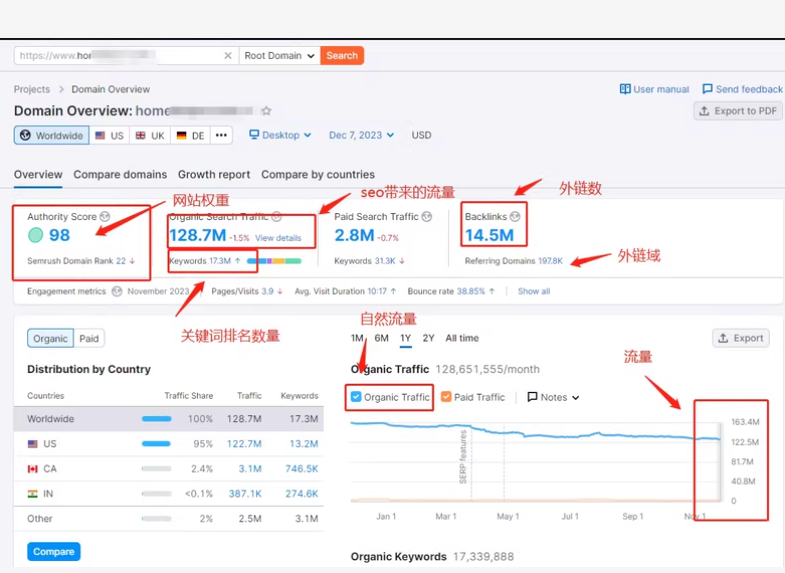Click the more countries ellipsis button
785x573 pixels.
221,135
